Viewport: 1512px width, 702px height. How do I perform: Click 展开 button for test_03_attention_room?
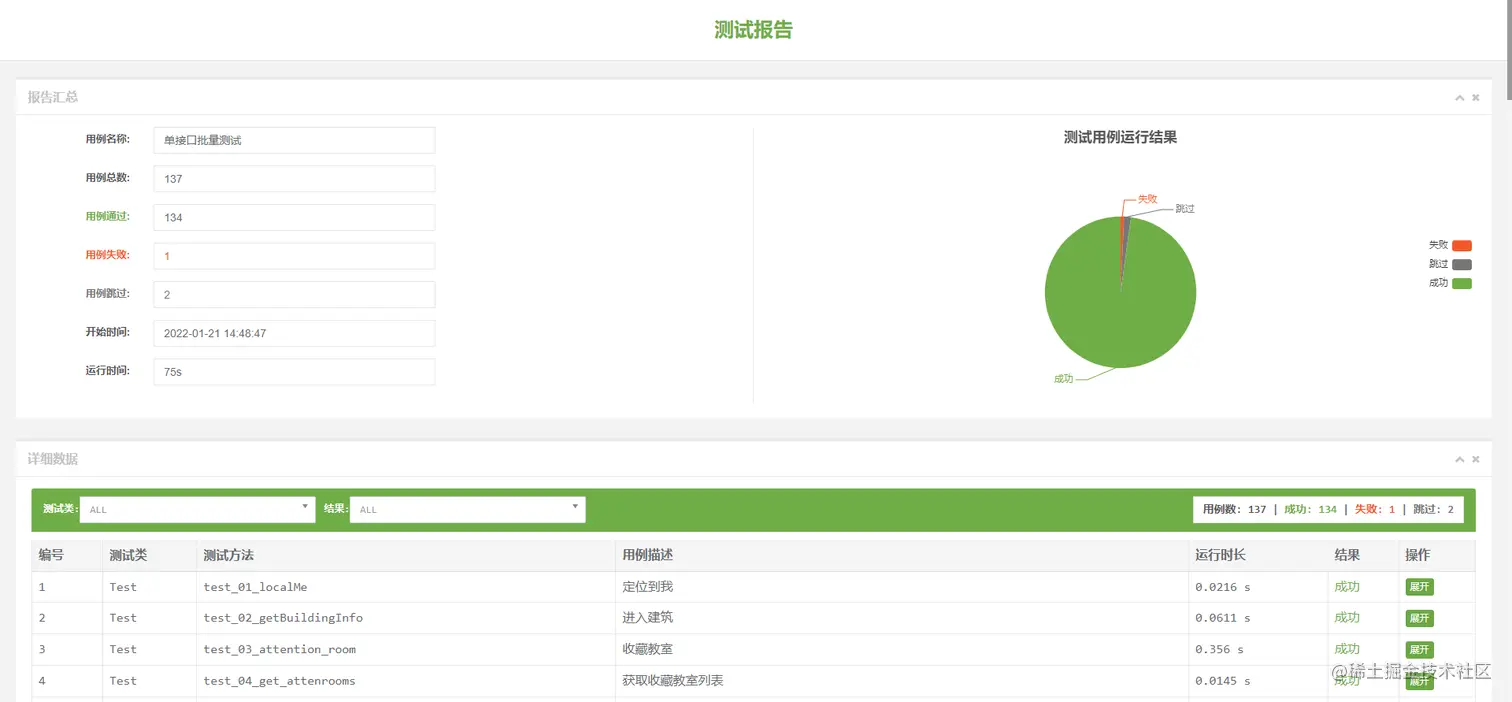[1419, 650]
